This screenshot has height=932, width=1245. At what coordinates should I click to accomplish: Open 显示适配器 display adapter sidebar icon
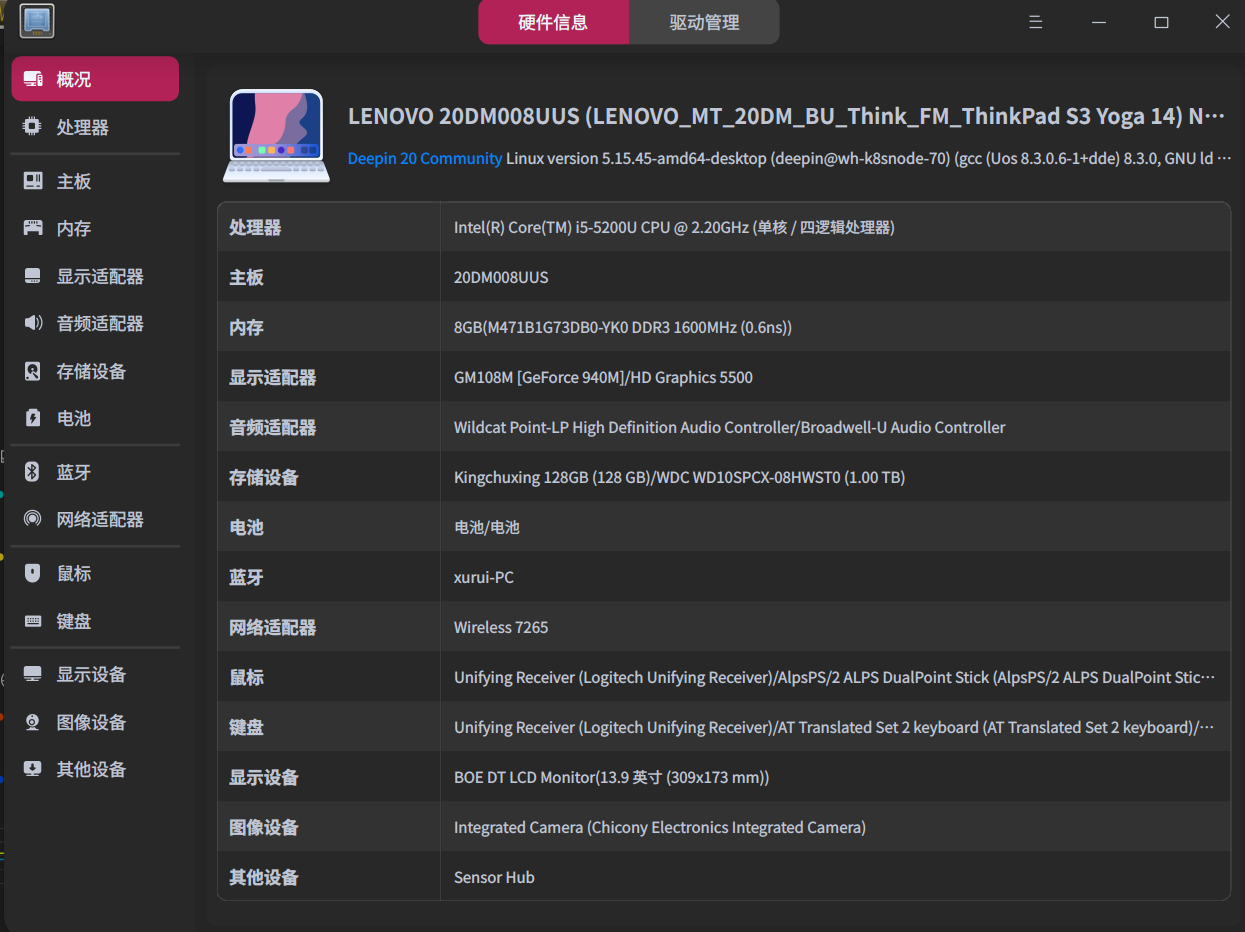tap(33, 276)
